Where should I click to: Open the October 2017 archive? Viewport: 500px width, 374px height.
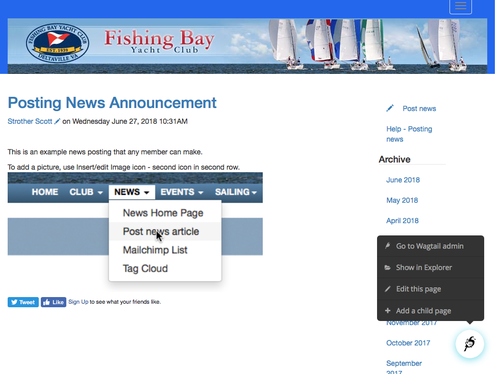[x=408, y=343]
